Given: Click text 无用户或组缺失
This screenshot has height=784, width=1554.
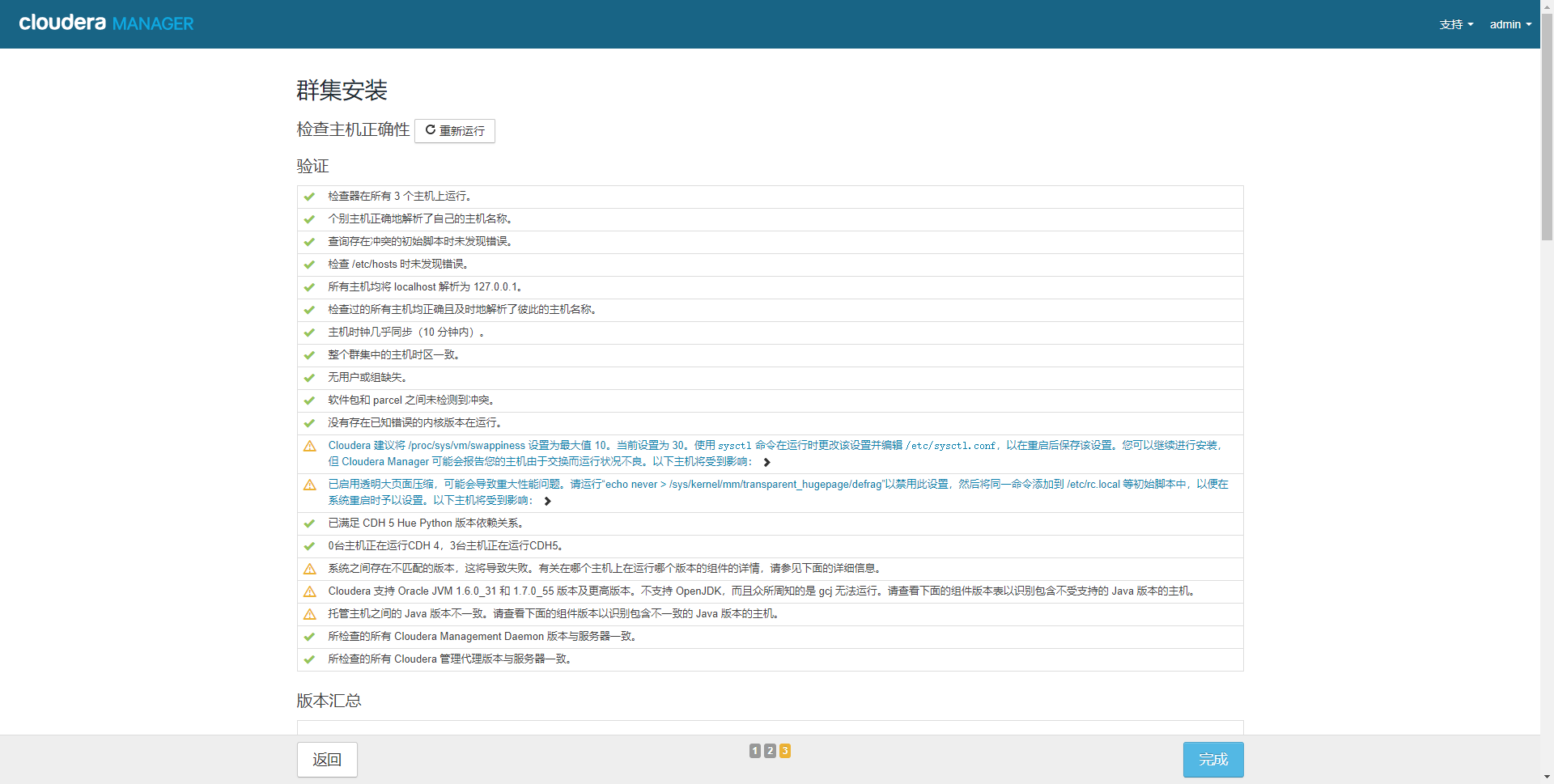Looking at the screenshot, I should 367,377.
